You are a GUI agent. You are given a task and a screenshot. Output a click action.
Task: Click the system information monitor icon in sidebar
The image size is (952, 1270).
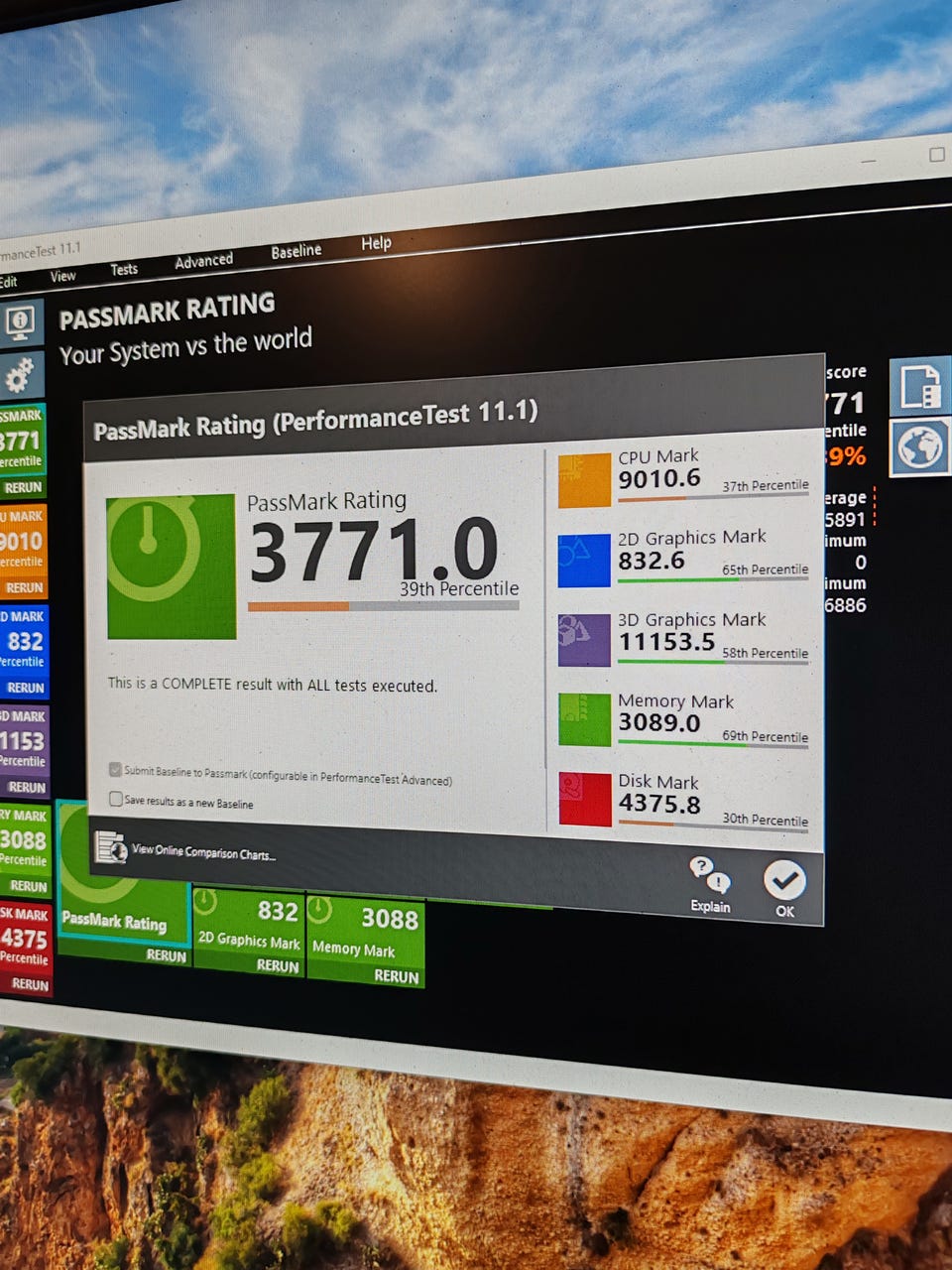pyautogui.click(x=21, y=322)
